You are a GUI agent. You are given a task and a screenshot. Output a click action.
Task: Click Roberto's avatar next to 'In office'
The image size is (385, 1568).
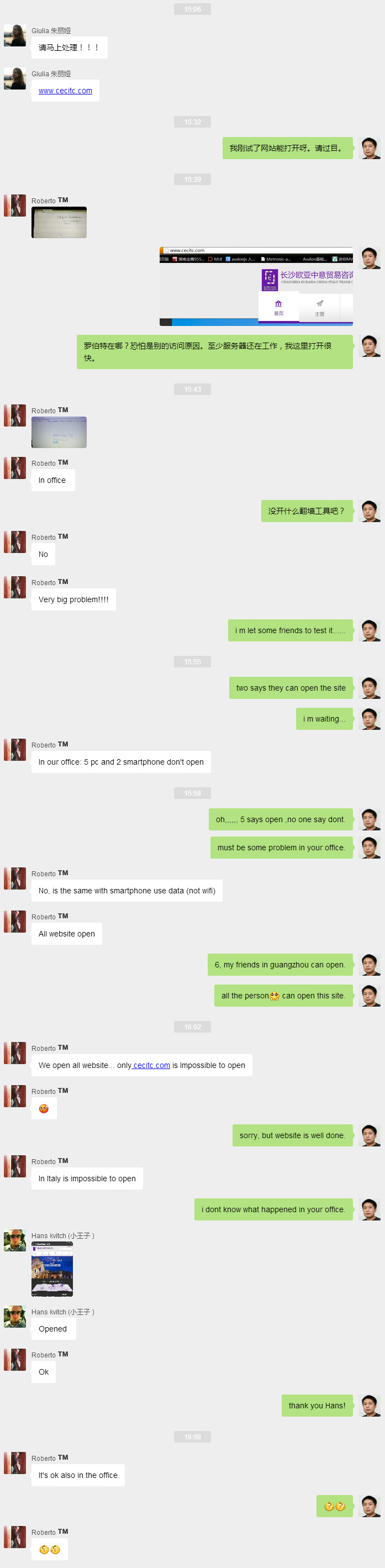pos(14,468)
